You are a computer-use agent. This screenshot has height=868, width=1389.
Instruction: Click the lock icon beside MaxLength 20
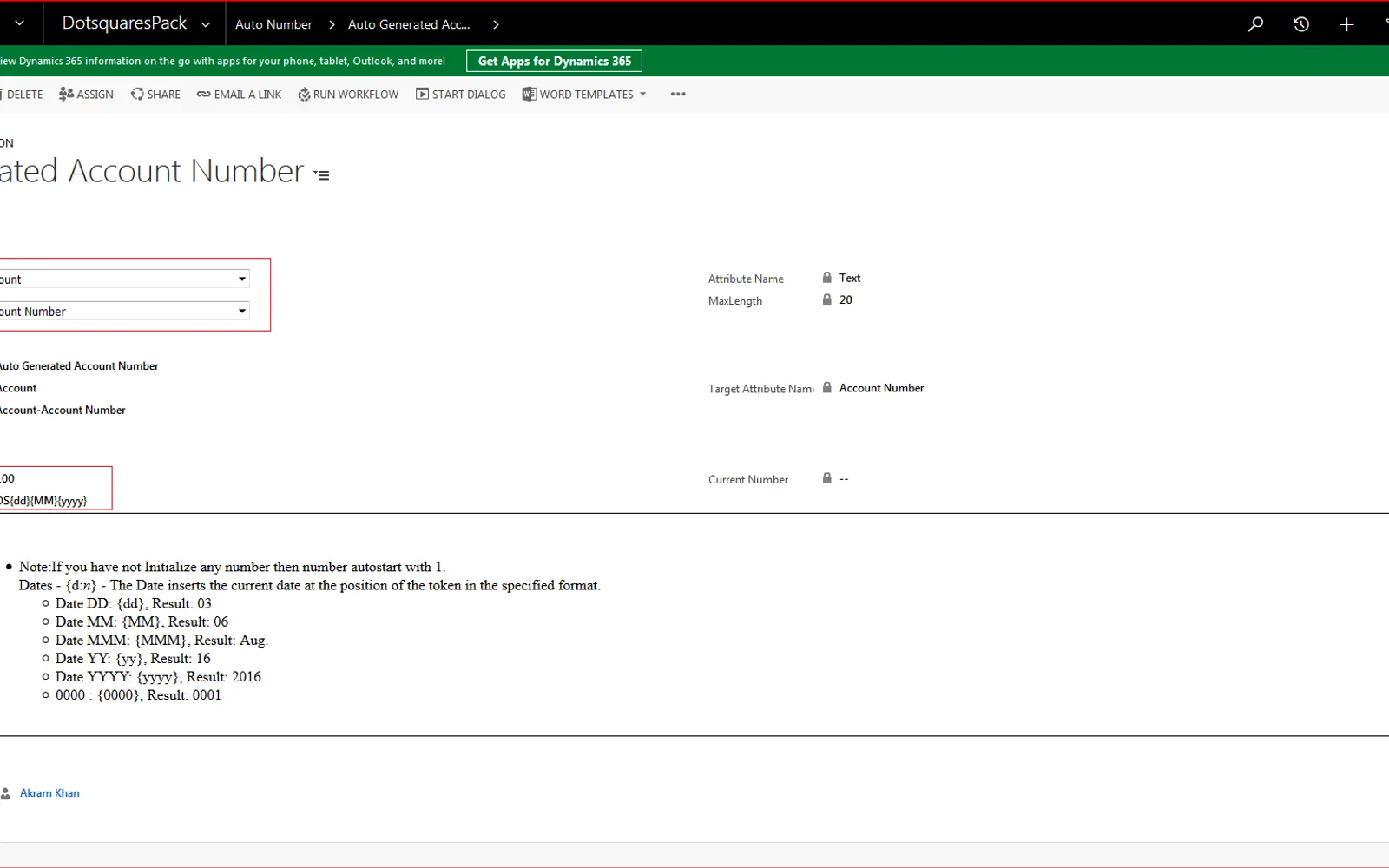click(x=826, y=299)
